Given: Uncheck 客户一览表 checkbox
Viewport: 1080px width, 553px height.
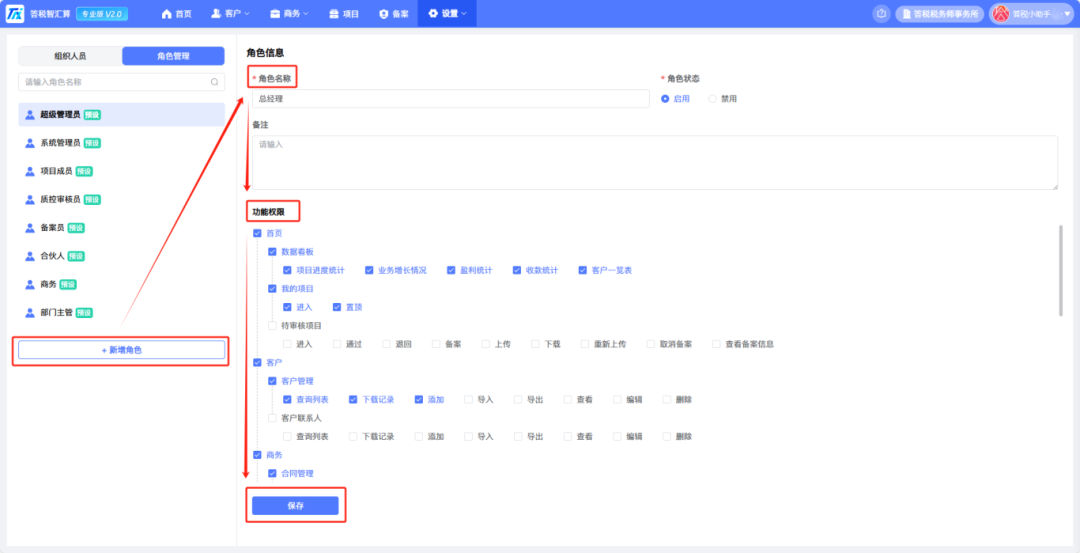Looking at the screenshot, I should [x=583, y=270].
